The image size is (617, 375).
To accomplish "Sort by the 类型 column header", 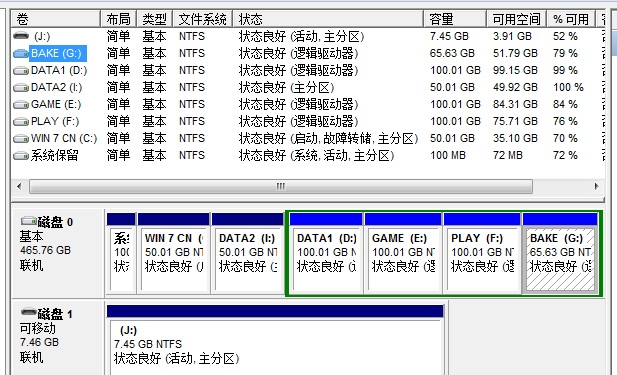I will (x=155, y=19).
